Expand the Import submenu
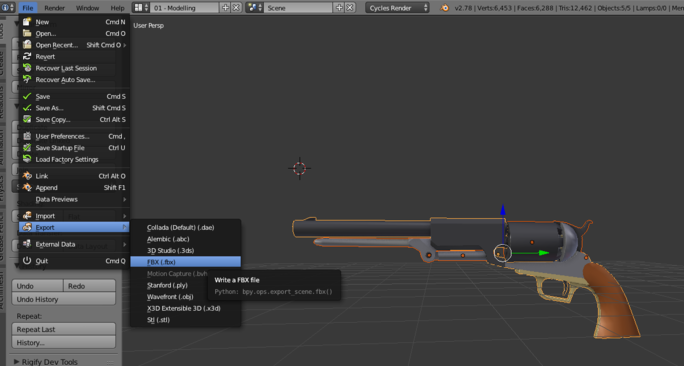Image resolution: width=684 pixels, height=366 pixels. pyautogui.click(x=74, y=216)
